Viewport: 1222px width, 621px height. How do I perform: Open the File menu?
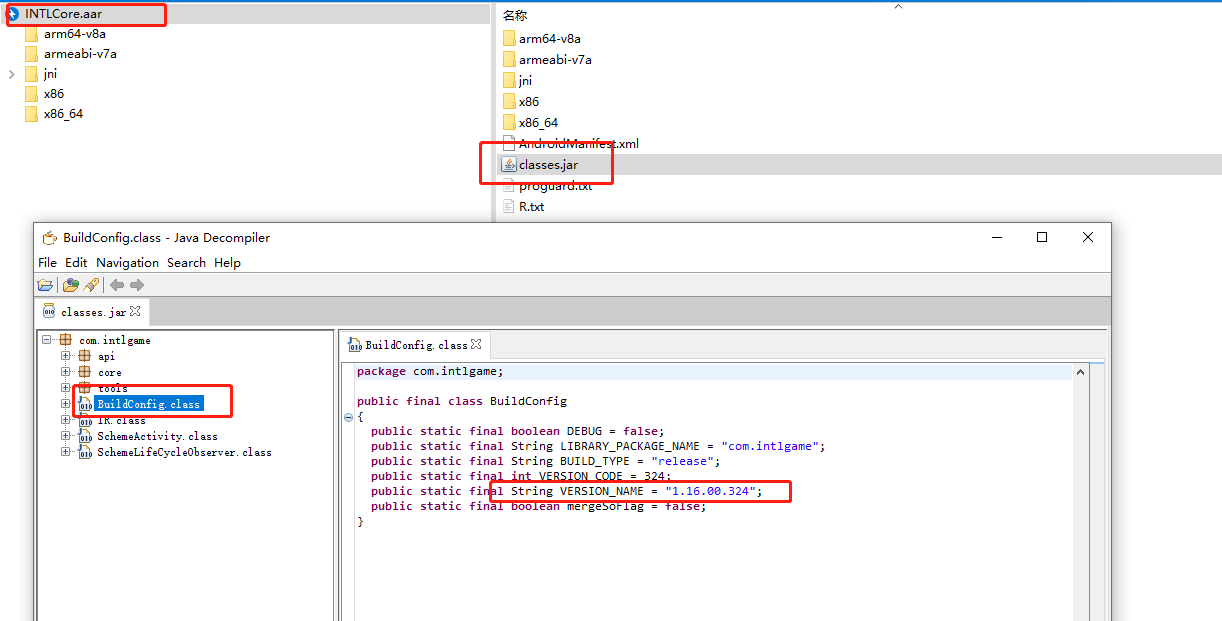(x=47, y=262)
